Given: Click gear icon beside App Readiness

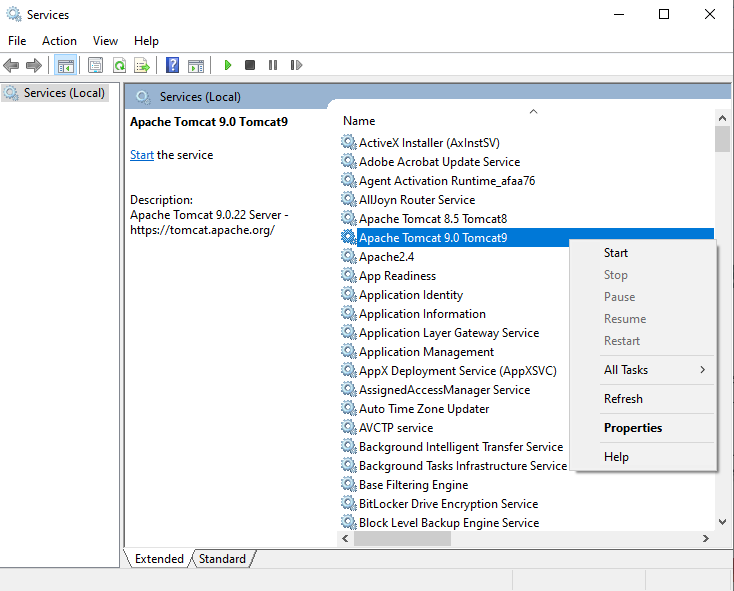Looking at the screenshot, I should tap(348, 275).
